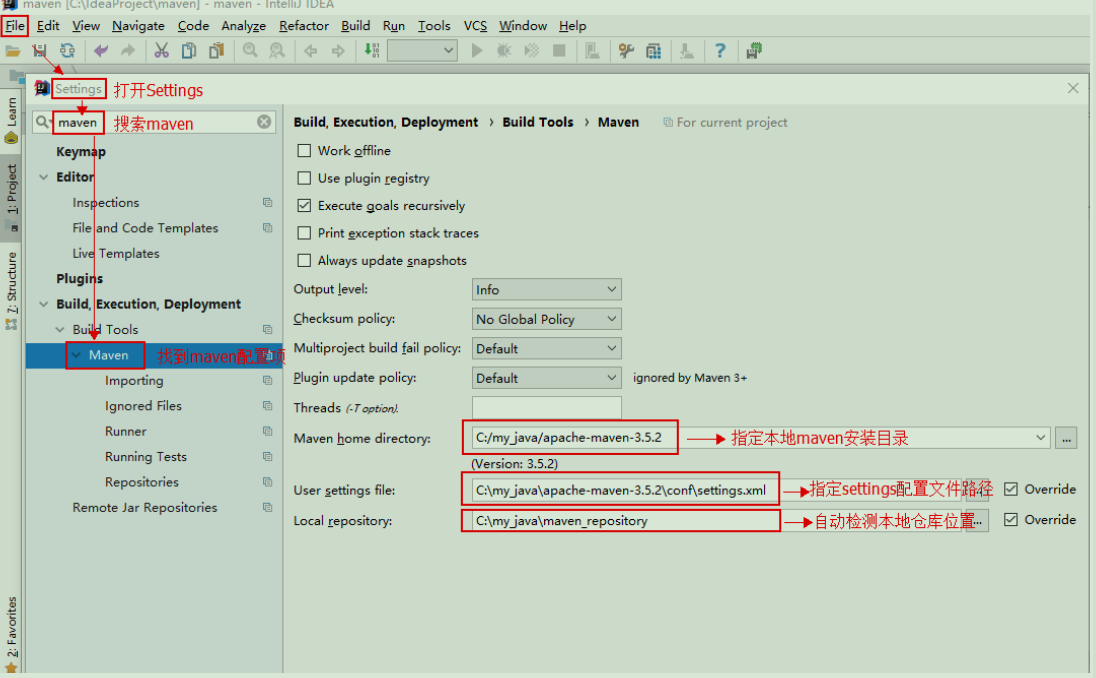Viewport: 1096px width, 678px height.
Task: Click the Redo arrow icon
Action: 127,51
